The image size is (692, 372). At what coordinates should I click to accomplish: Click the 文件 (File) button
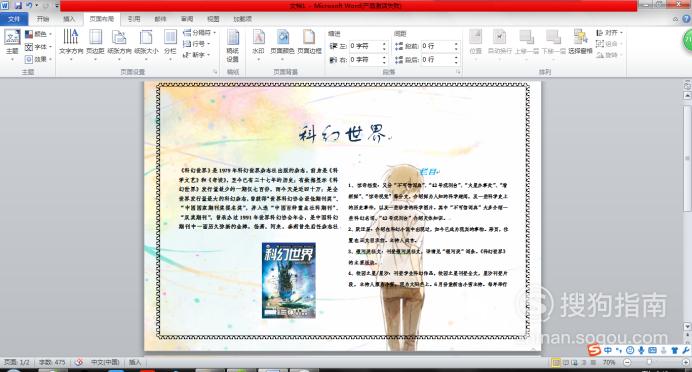tap(14, 19)
